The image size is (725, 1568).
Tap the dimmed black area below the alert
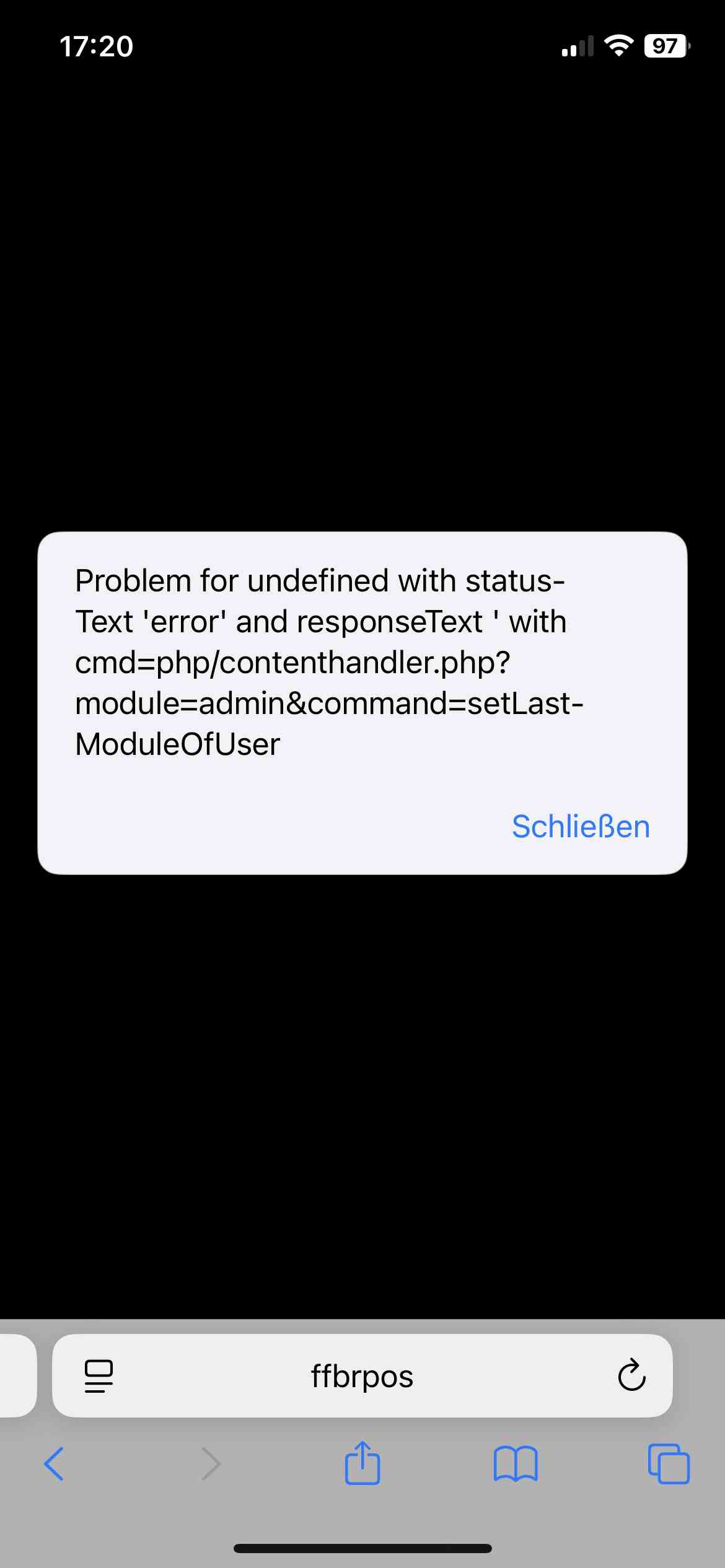coord(362,1096)
